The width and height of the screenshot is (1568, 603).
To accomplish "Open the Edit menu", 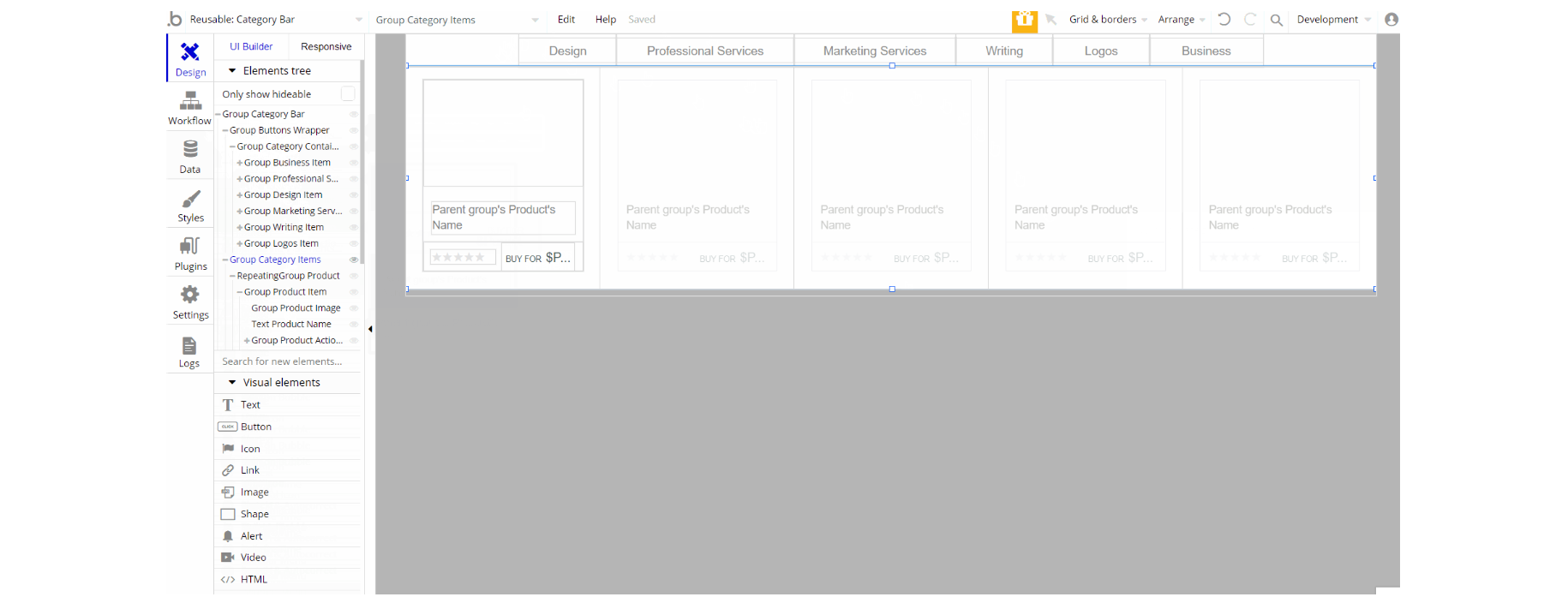I will pyautogui.click(x=566, y=19).
